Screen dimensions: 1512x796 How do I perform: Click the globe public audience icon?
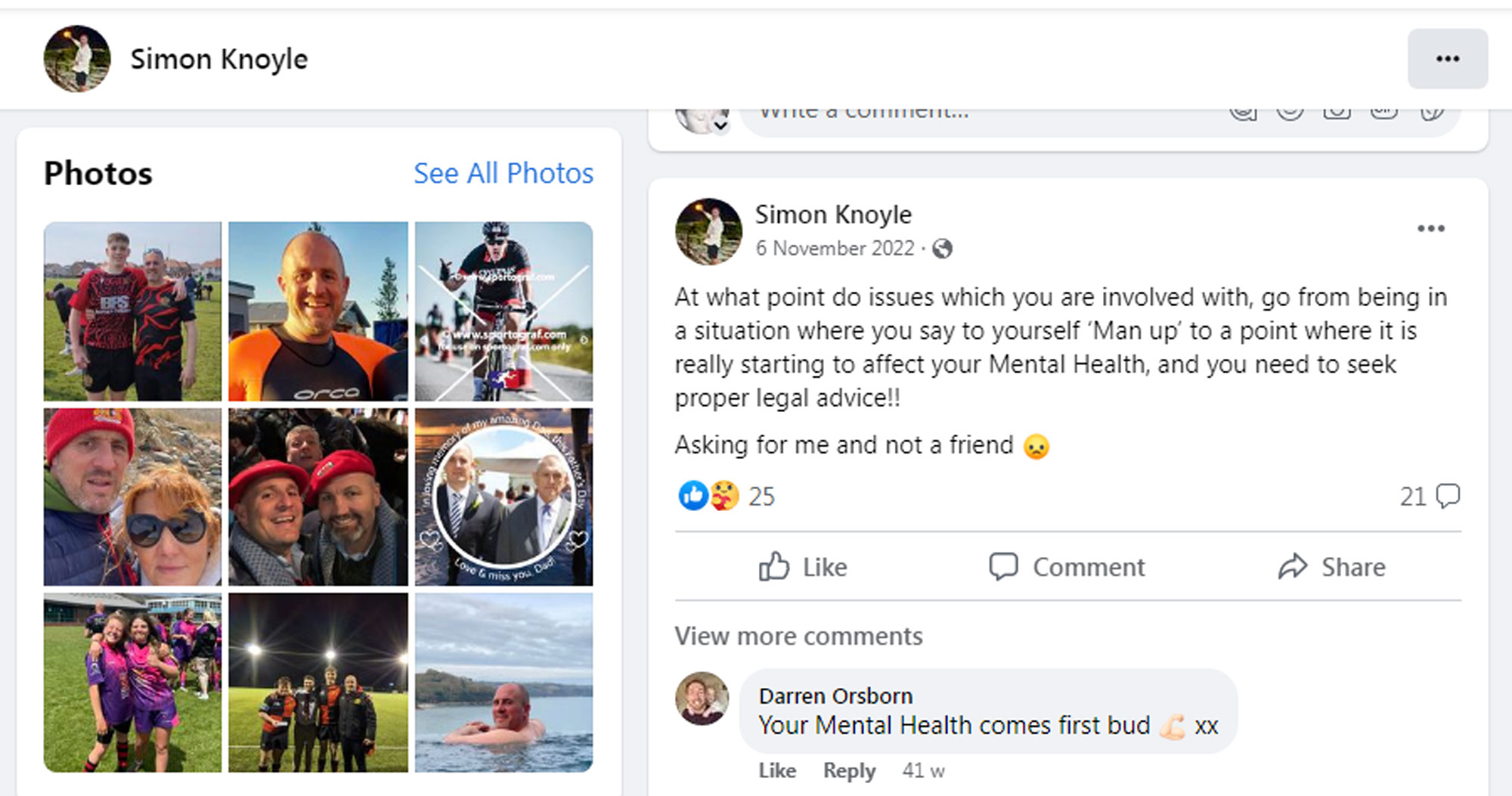pyautogui.click(x=942, y=249)
